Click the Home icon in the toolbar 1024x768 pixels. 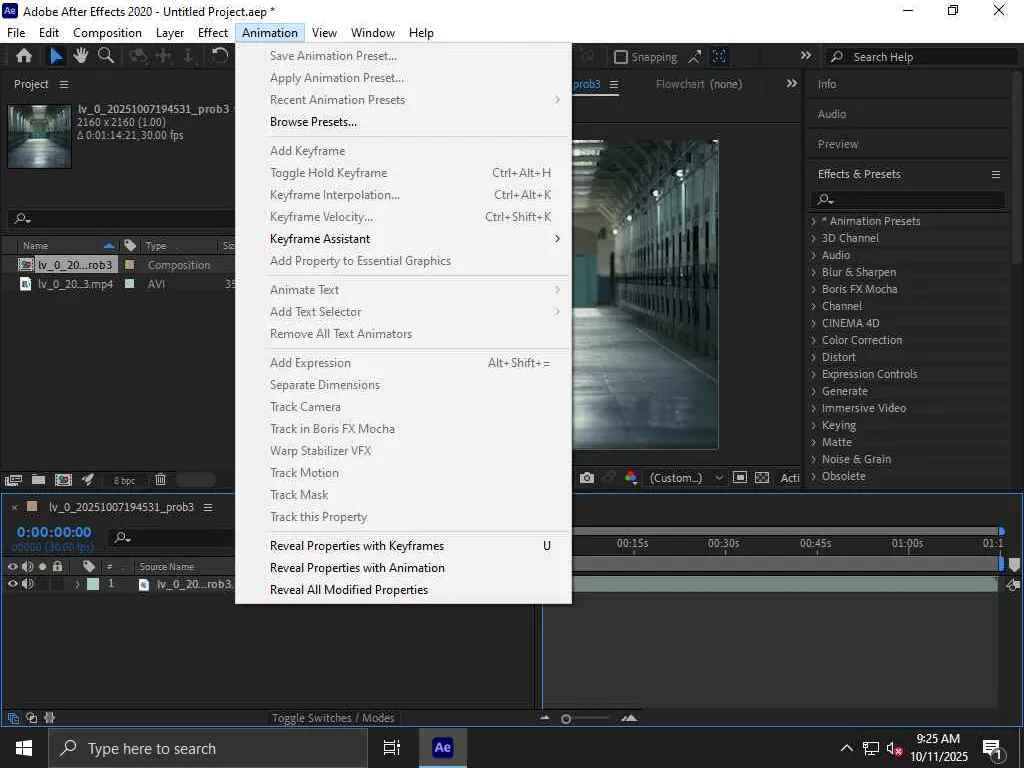pos(24,56)
